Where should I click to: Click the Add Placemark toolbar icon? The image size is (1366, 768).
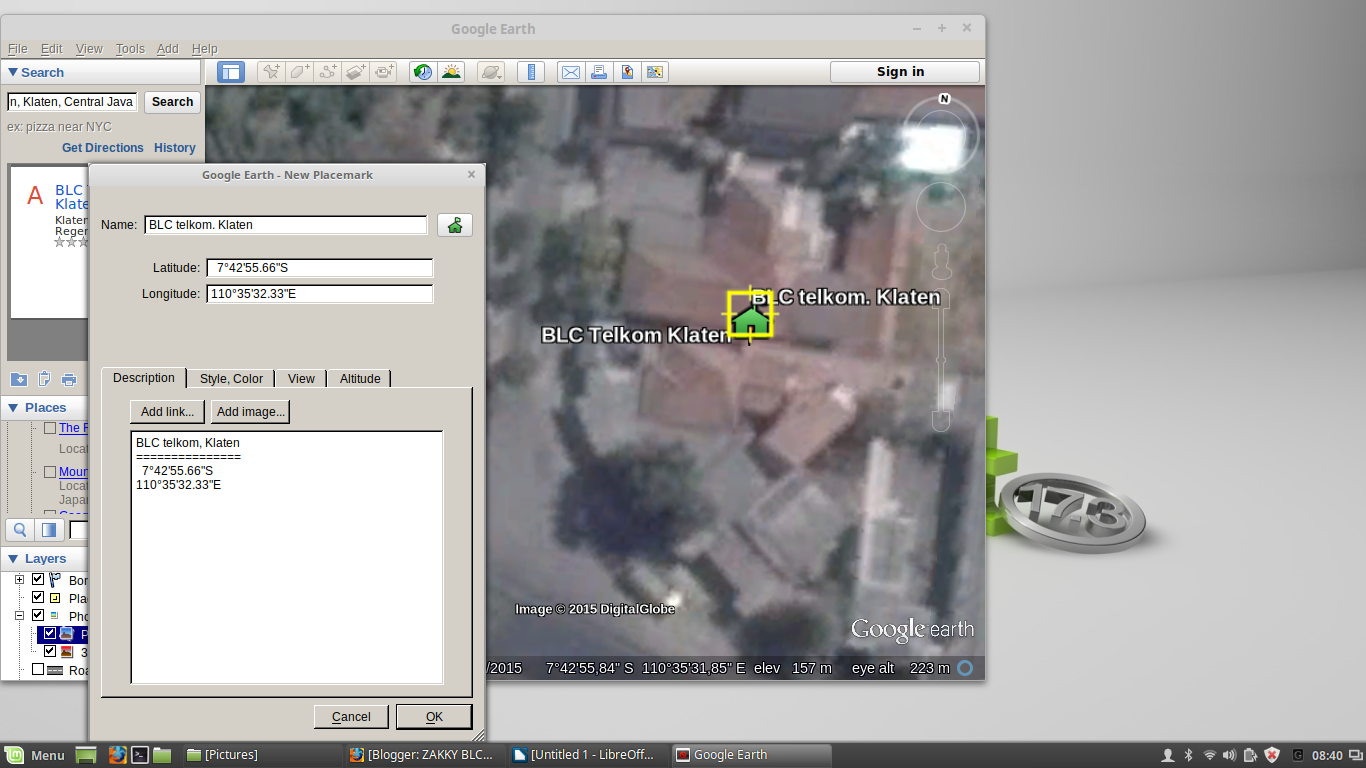tap(271, 72)
